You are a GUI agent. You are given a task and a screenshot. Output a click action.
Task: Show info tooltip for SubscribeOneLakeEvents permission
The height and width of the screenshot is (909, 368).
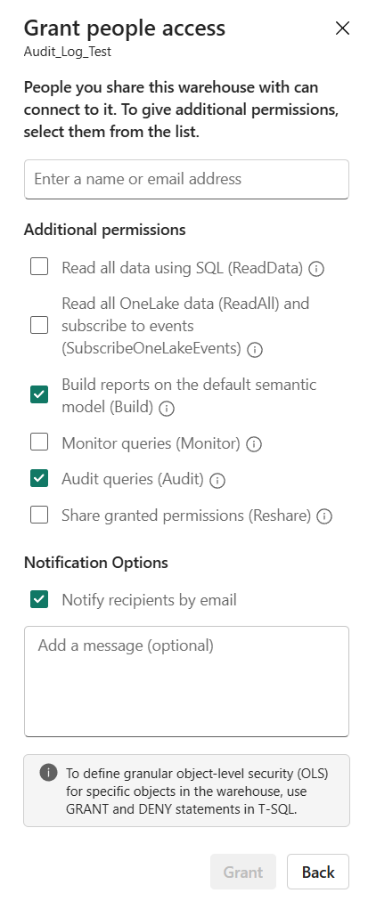point(255,350)
